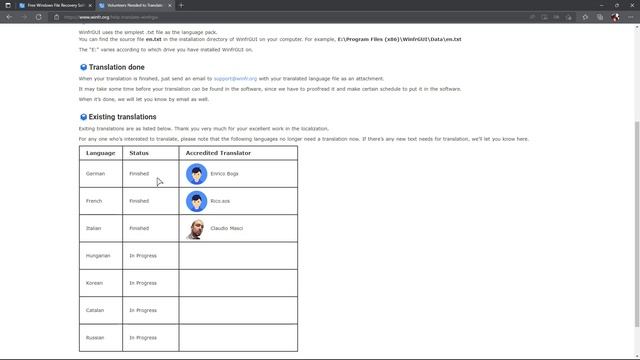
Task: Open the user profile avatar
Action: click(615, 17)
